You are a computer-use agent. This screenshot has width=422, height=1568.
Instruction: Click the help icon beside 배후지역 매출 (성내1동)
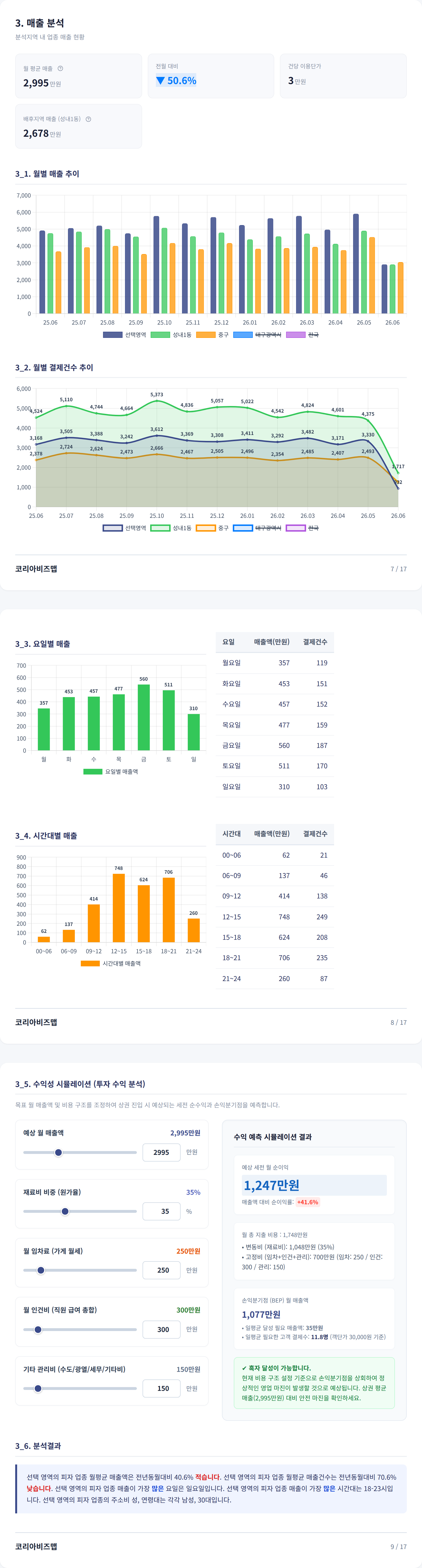coord(88,119)
